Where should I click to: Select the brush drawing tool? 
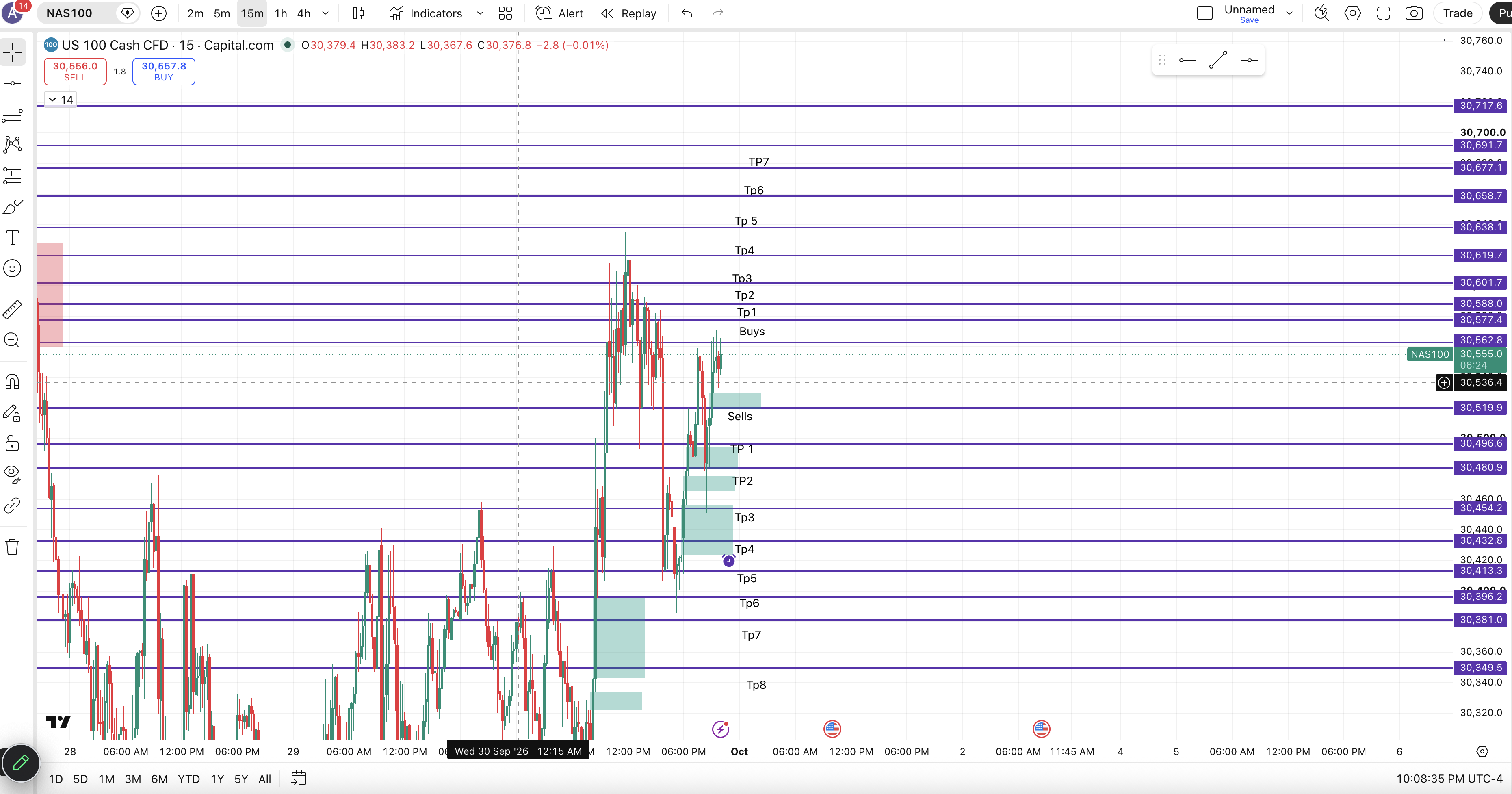pos(12,207)
